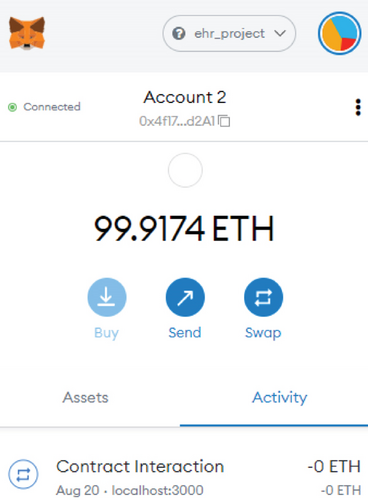Viewport: 368px width, 500px height.
Task: Click the 99.9174 ETH balance
Action: (184, 229)
